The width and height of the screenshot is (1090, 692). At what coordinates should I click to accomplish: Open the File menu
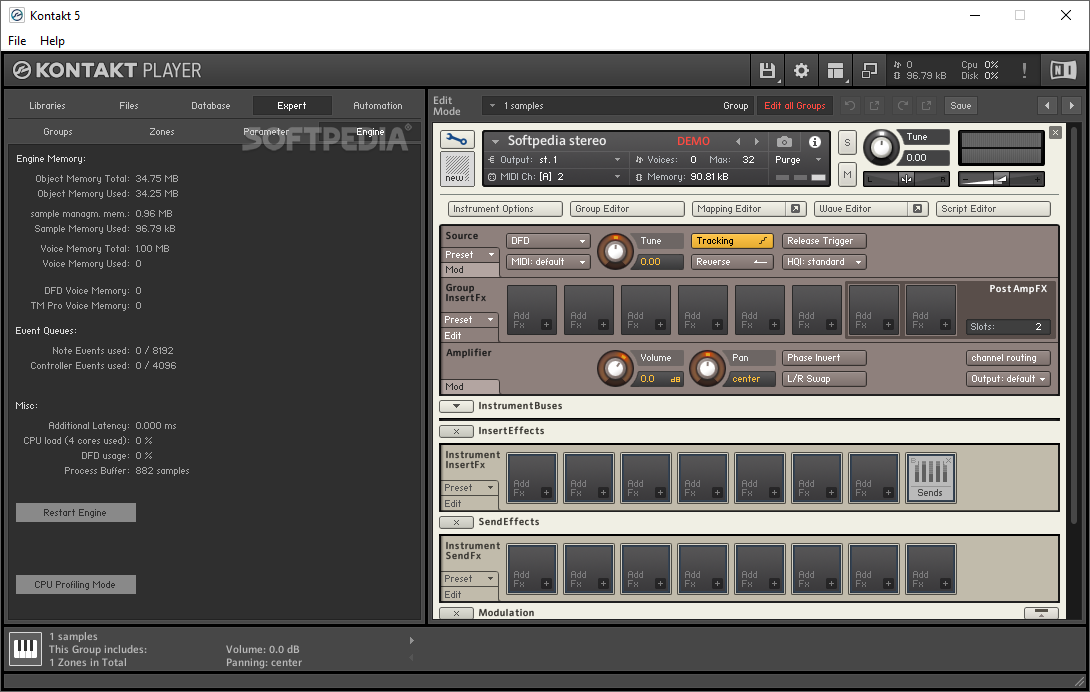pyautogui.click(x=17, y=40)
